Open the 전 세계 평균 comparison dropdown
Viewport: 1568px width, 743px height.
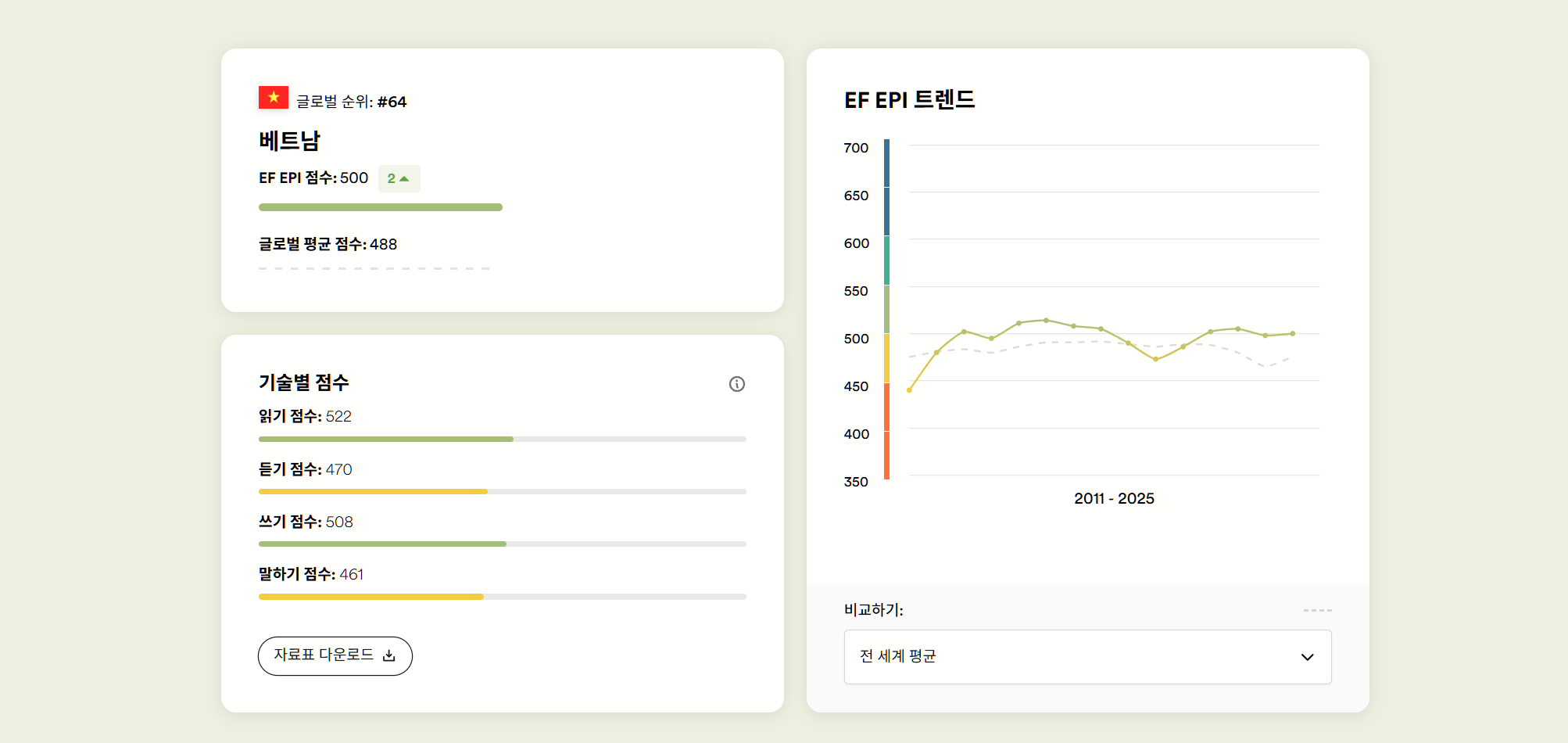point(1087,657)
